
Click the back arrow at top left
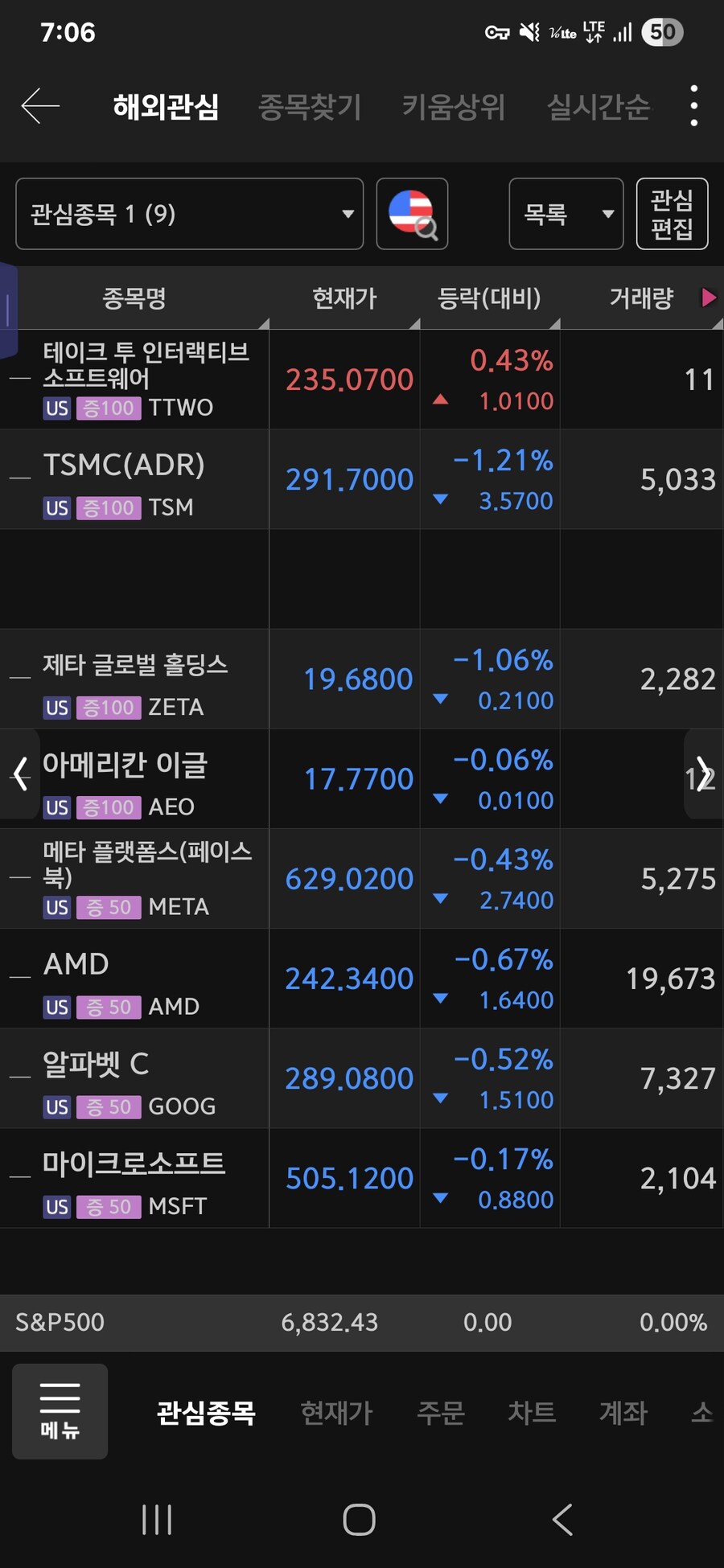tap(39, 105)
